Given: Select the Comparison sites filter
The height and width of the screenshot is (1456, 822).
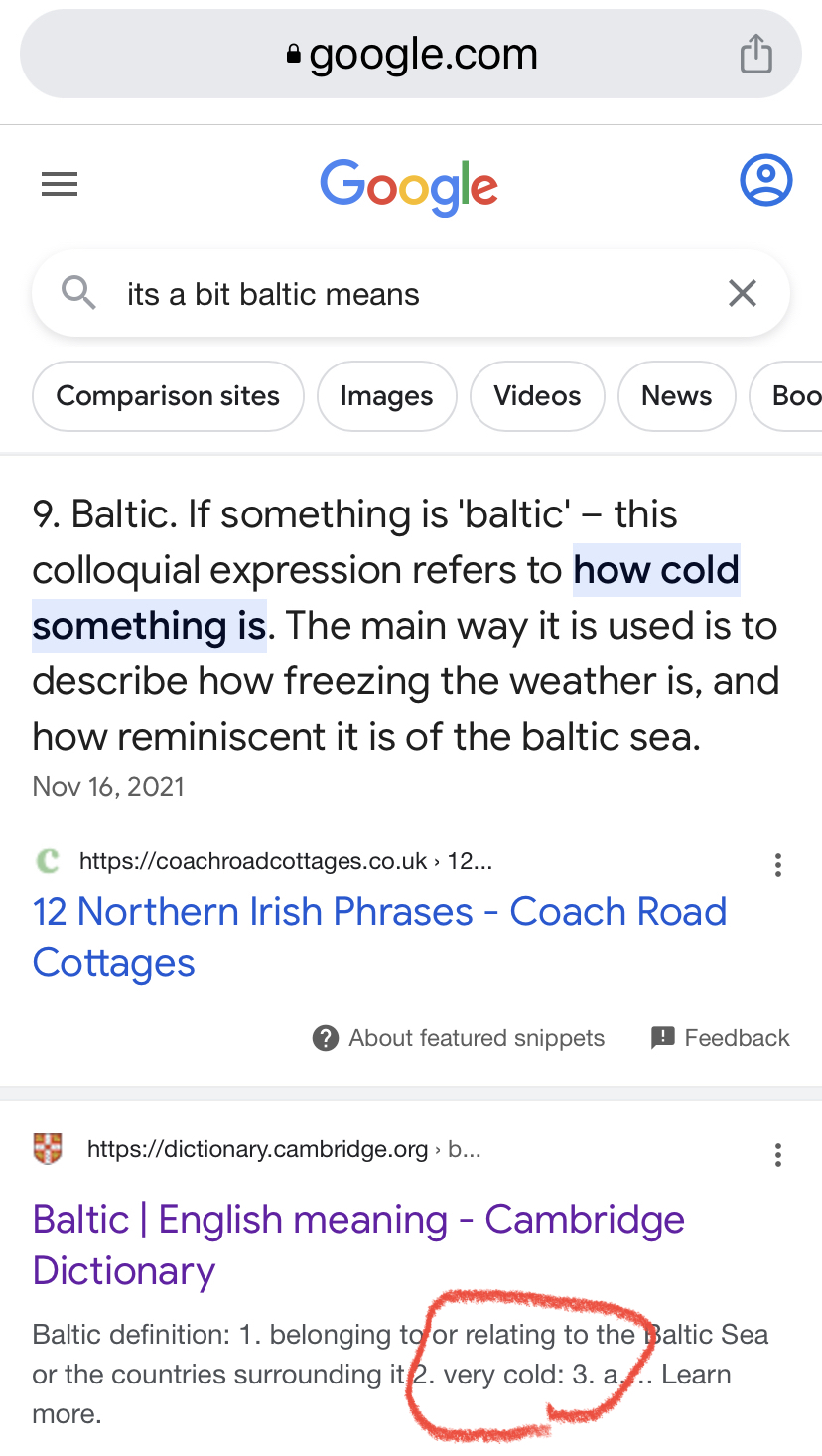Looking at the screenshot, I should point(168,396).
